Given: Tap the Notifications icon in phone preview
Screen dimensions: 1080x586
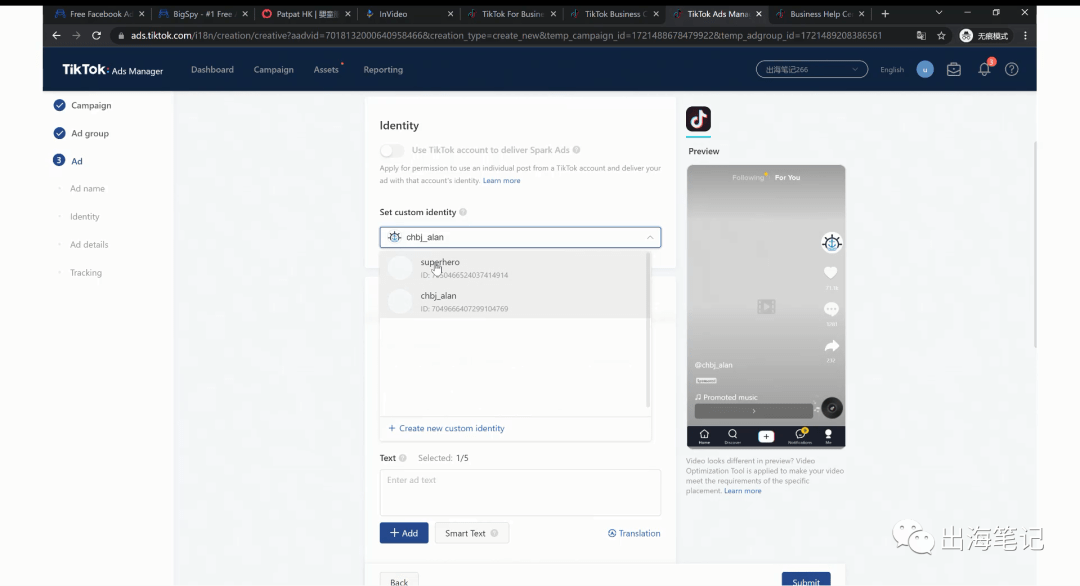Looking at the screenshot, I should coord(800,436).
